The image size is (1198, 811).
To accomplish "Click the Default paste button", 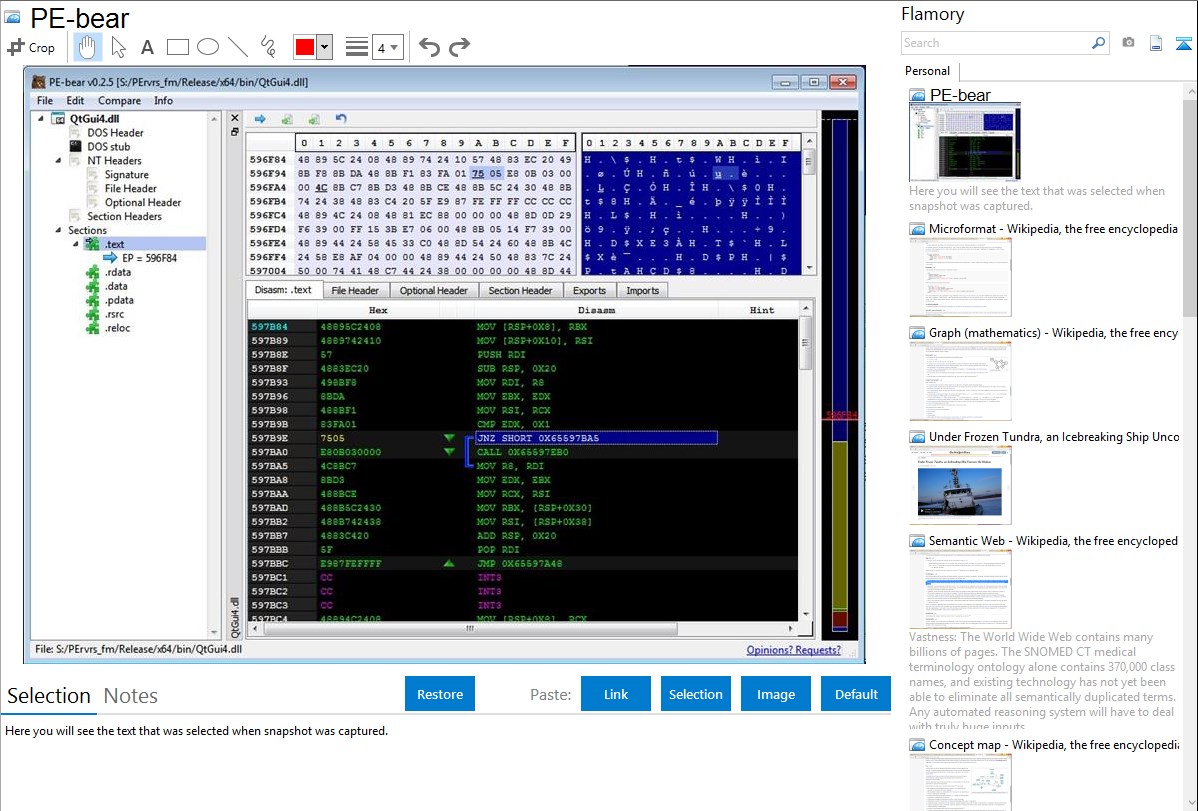I will pyautogui.click(x=856, y=694).
